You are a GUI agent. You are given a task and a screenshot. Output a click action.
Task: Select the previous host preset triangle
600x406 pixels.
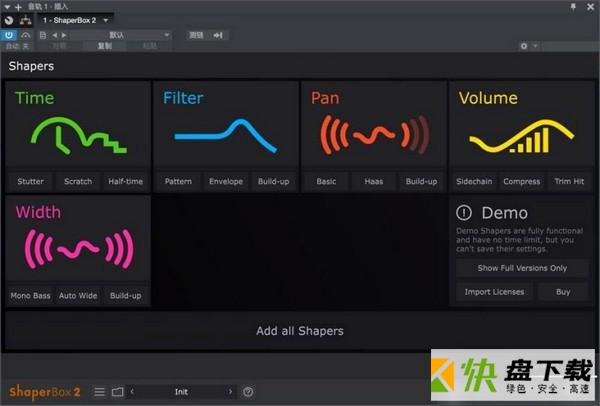click(55, 35)
